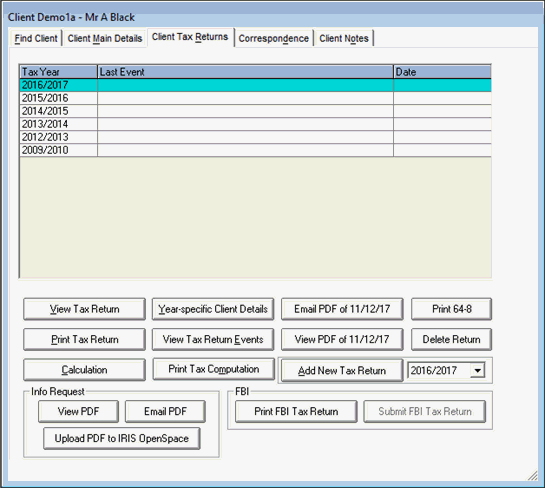Upload PDF to IRIS OpenSpace

122,439
